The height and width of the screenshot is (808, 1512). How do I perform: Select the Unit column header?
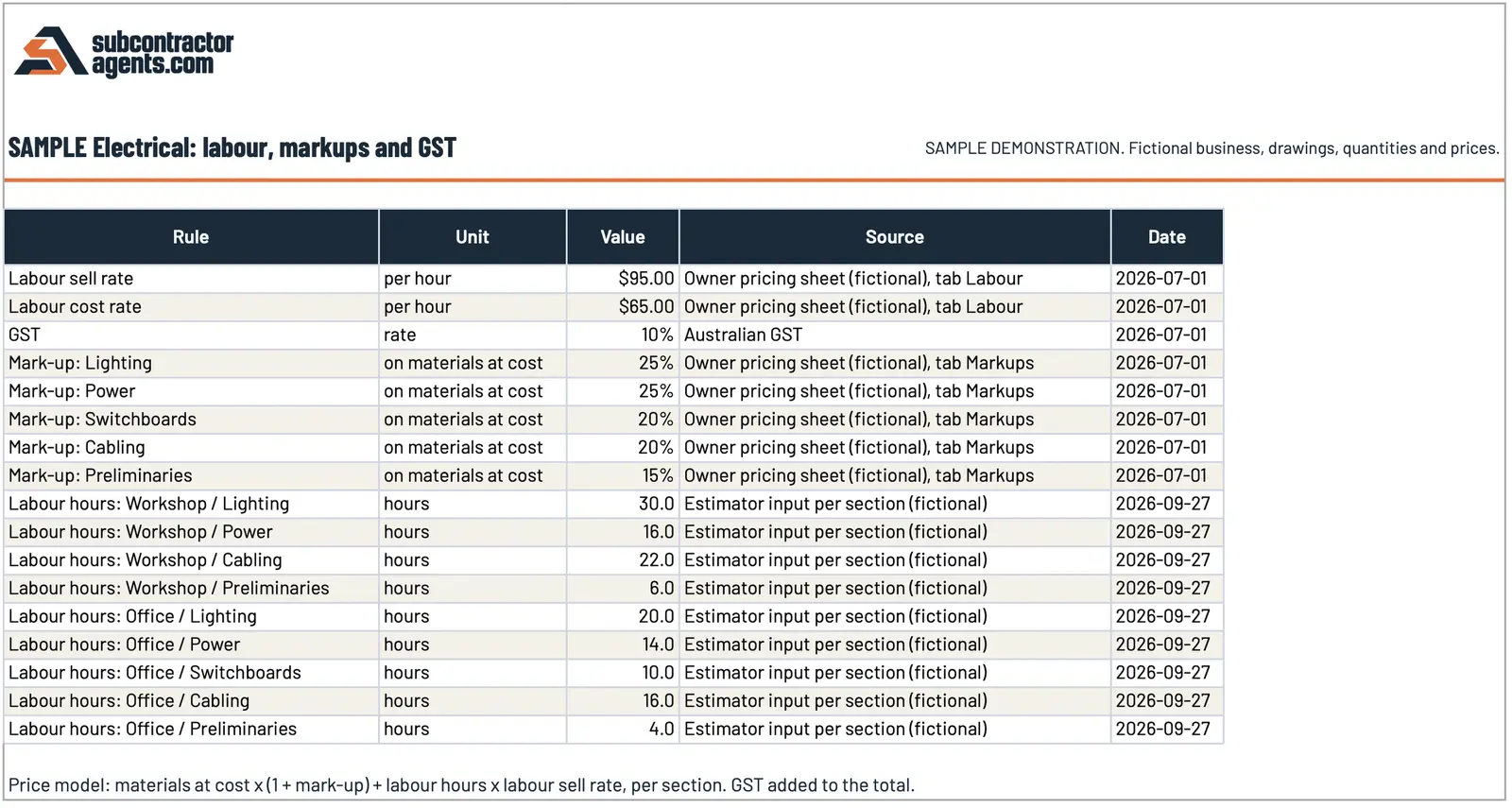472,237
